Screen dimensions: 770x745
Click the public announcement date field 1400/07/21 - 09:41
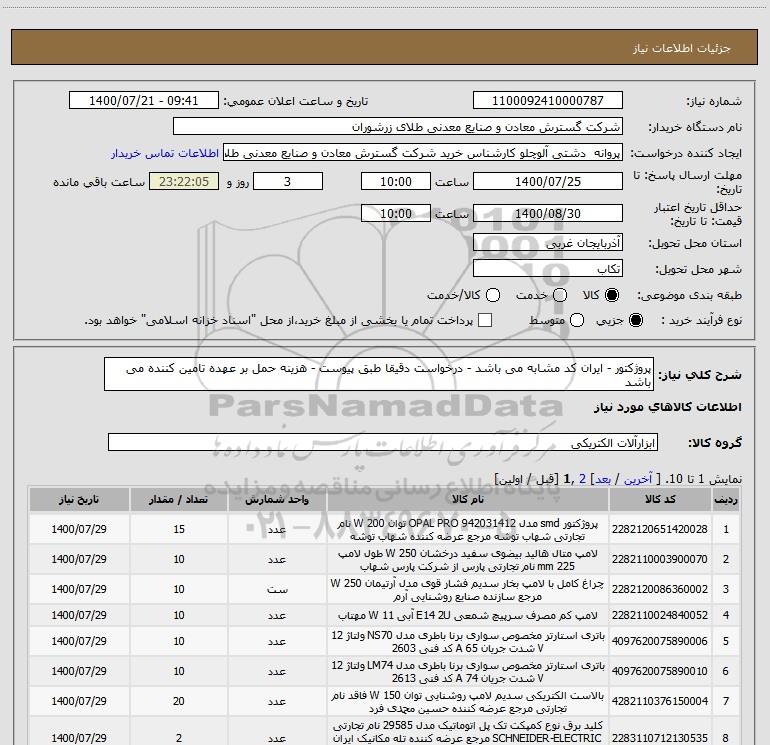tap(143, 101)
